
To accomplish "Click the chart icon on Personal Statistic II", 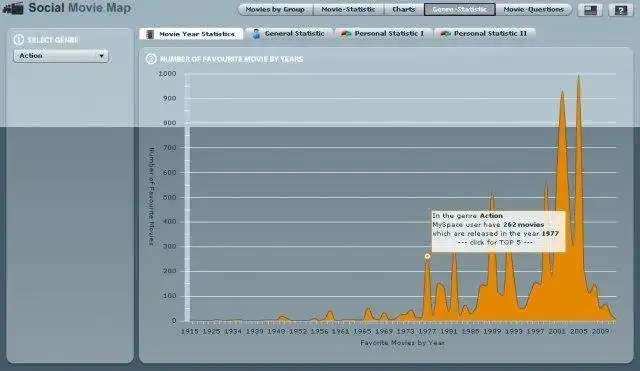I will pyautogui.click(x=445, y=34).
